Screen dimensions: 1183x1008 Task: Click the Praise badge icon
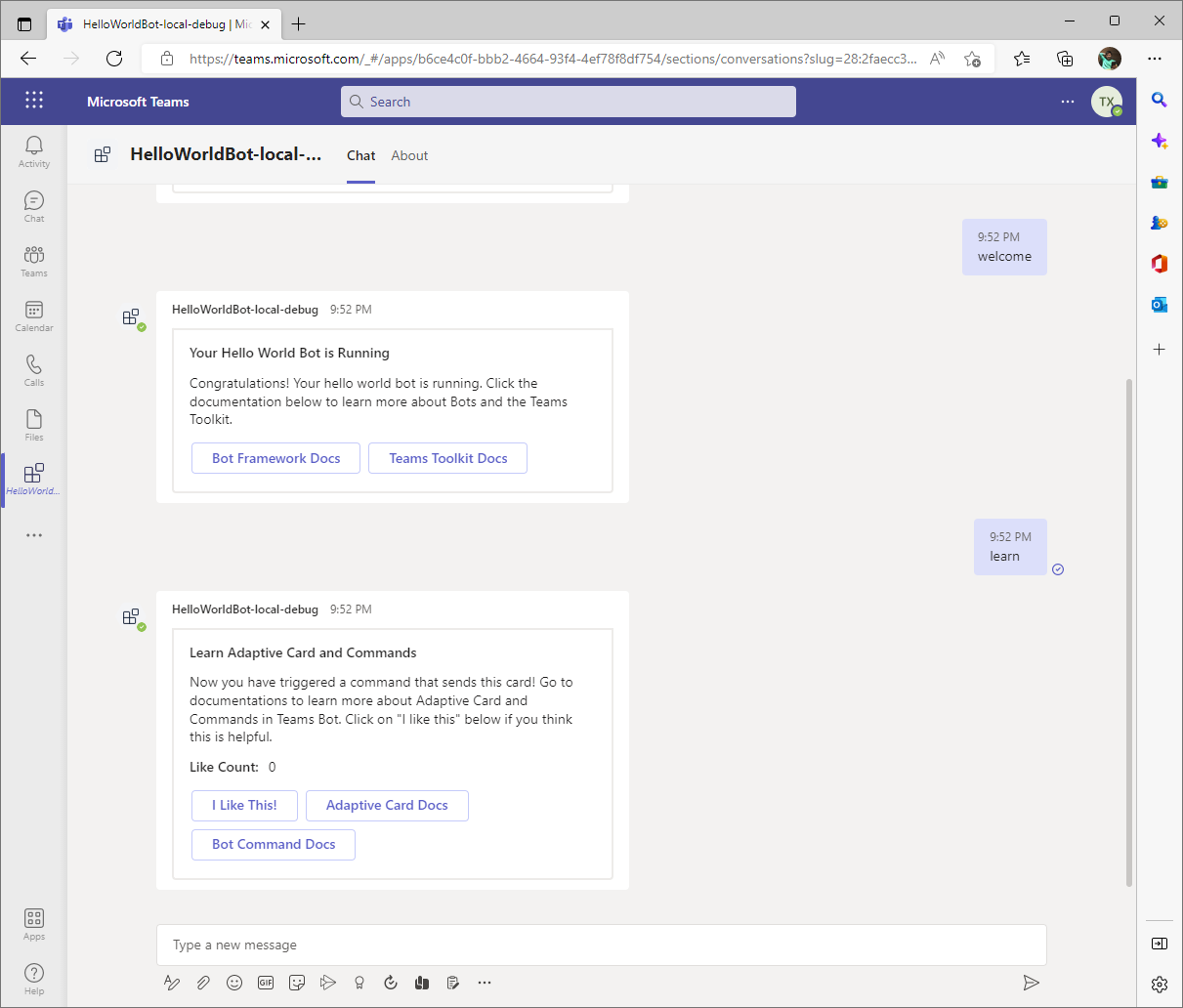pos(359,983)
